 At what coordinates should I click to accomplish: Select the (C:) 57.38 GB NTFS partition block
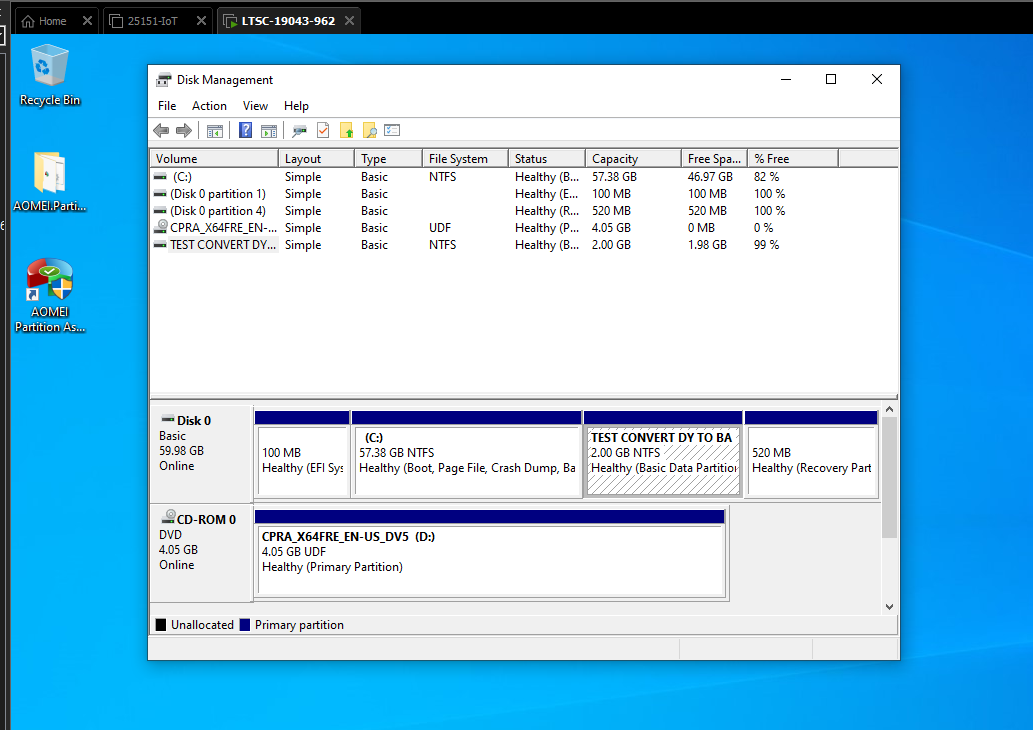click(x=466, y=454)
